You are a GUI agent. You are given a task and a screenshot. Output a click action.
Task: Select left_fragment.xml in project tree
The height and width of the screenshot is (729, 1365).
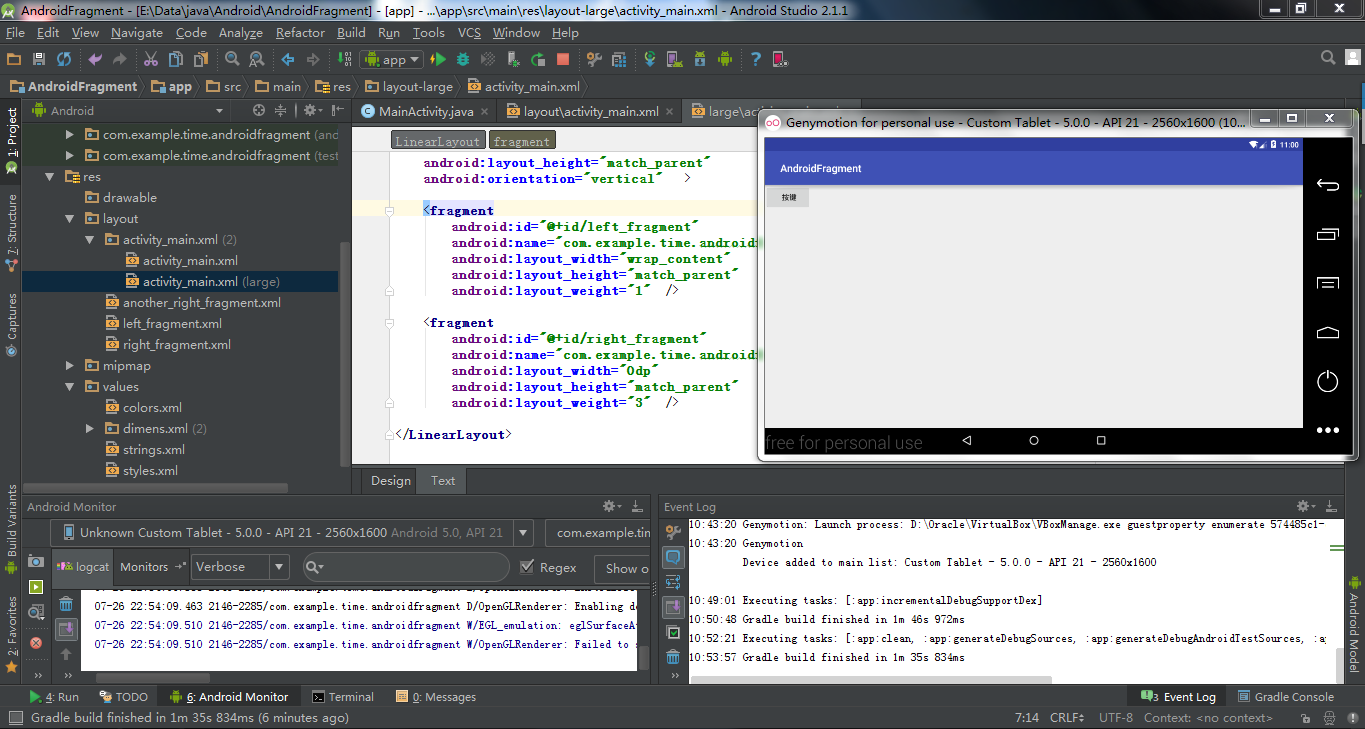pyautogui.click(x=172, y=324)
